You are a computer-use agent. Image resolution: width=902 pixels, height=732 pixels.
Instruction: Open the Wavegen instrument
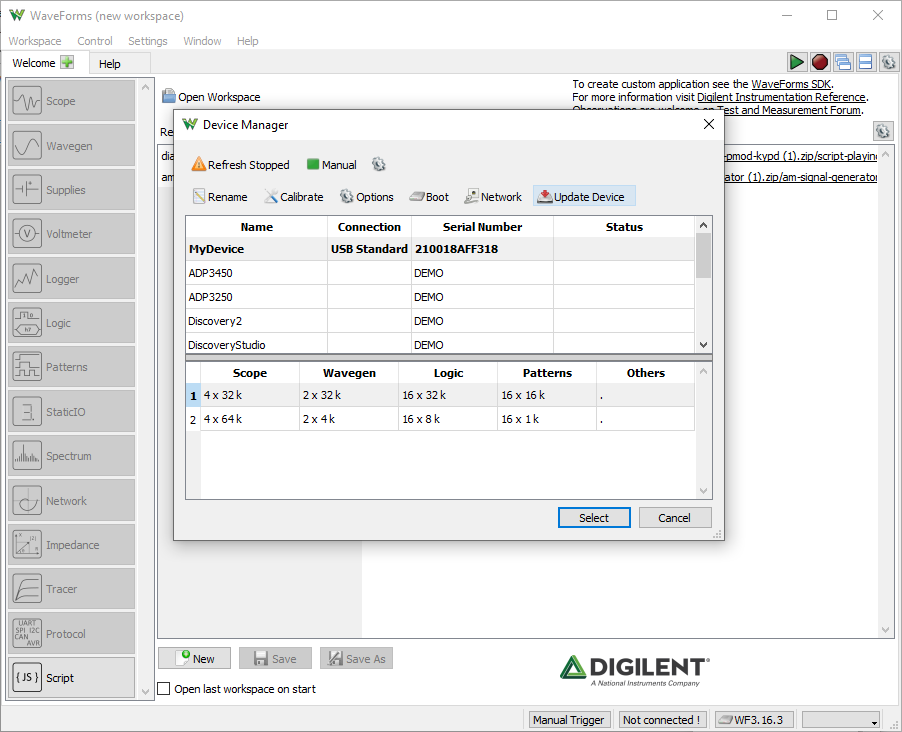click(x=71, y=146)
